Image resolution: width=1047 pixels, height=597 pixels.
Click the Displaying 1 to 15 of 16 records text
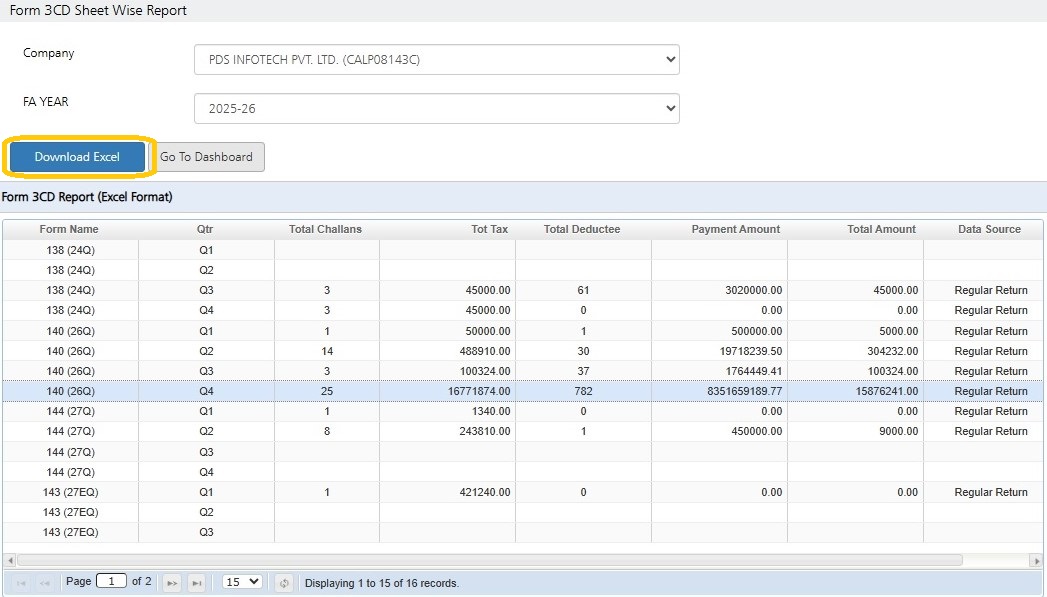382,583
